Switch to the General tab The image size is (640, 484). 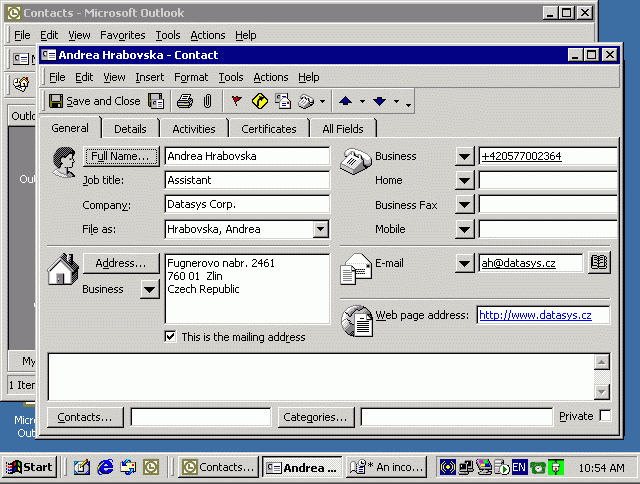(70, 128)
